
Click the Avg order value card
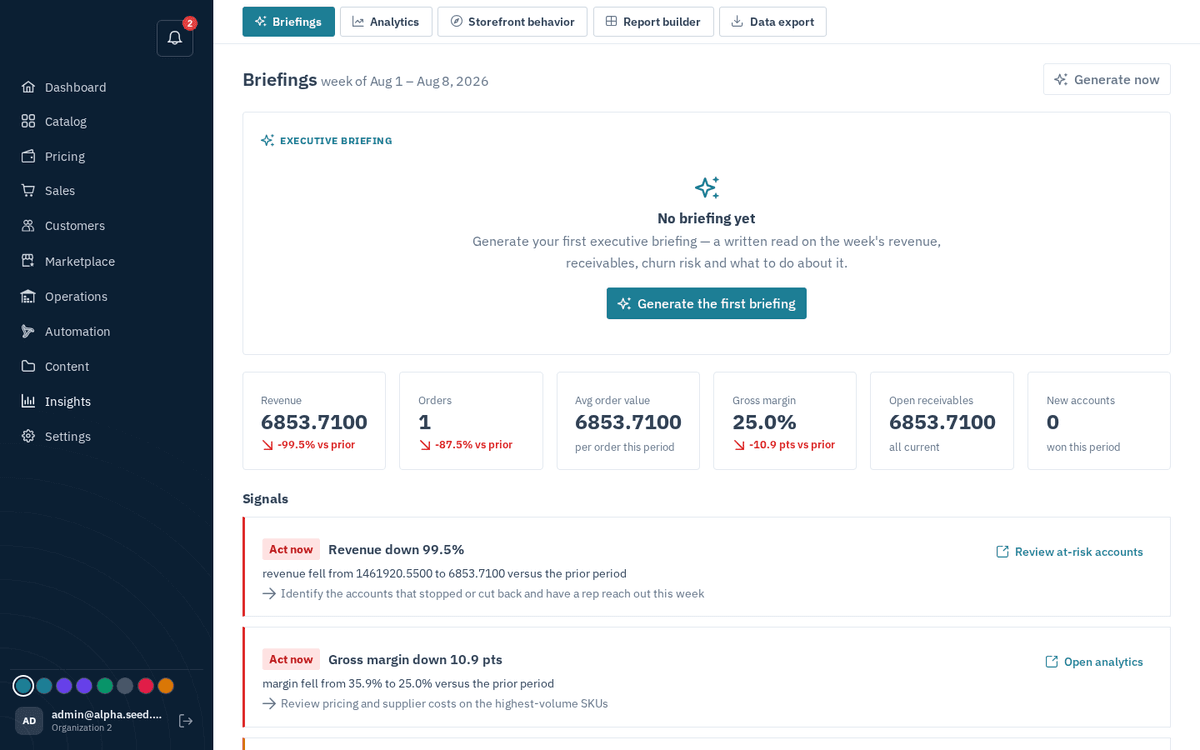628,421
